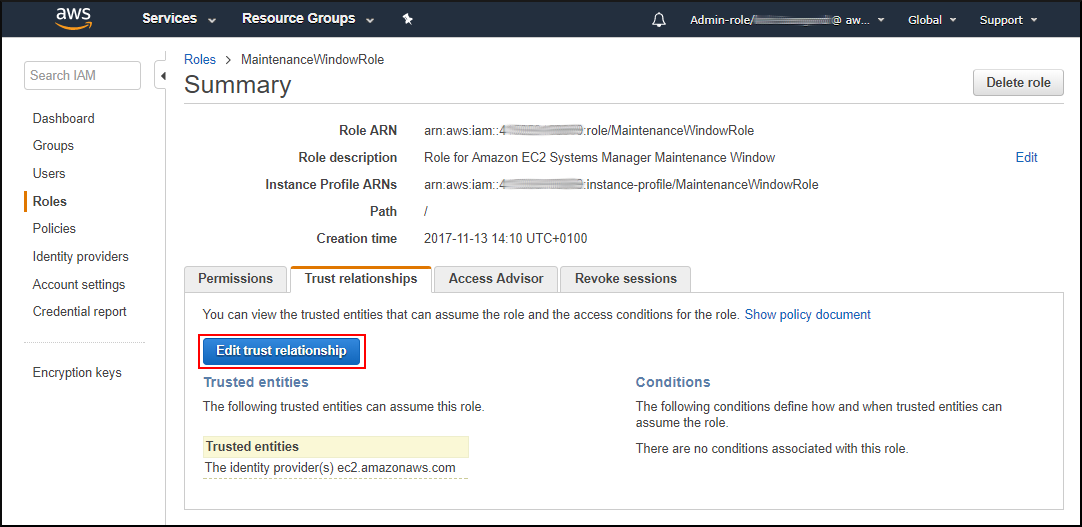Click the Delete role button
The width and height of the screenshot is (1082, 527).
(1018, 83)
